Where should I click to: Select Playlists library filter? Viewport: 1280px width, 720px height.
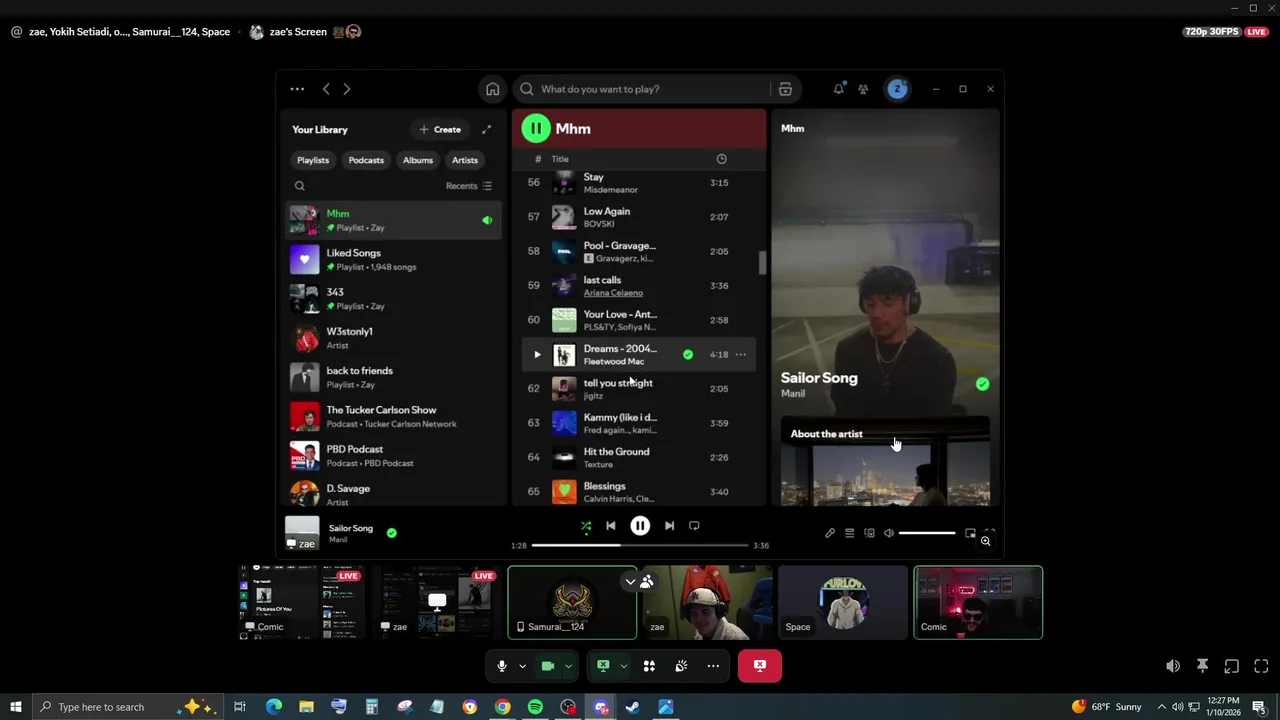[313, 160]
